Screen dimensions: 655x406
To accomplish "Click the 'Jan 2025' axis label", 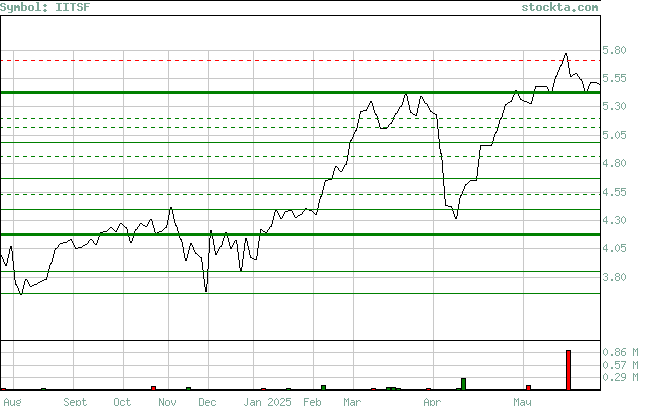I will 267,402.
